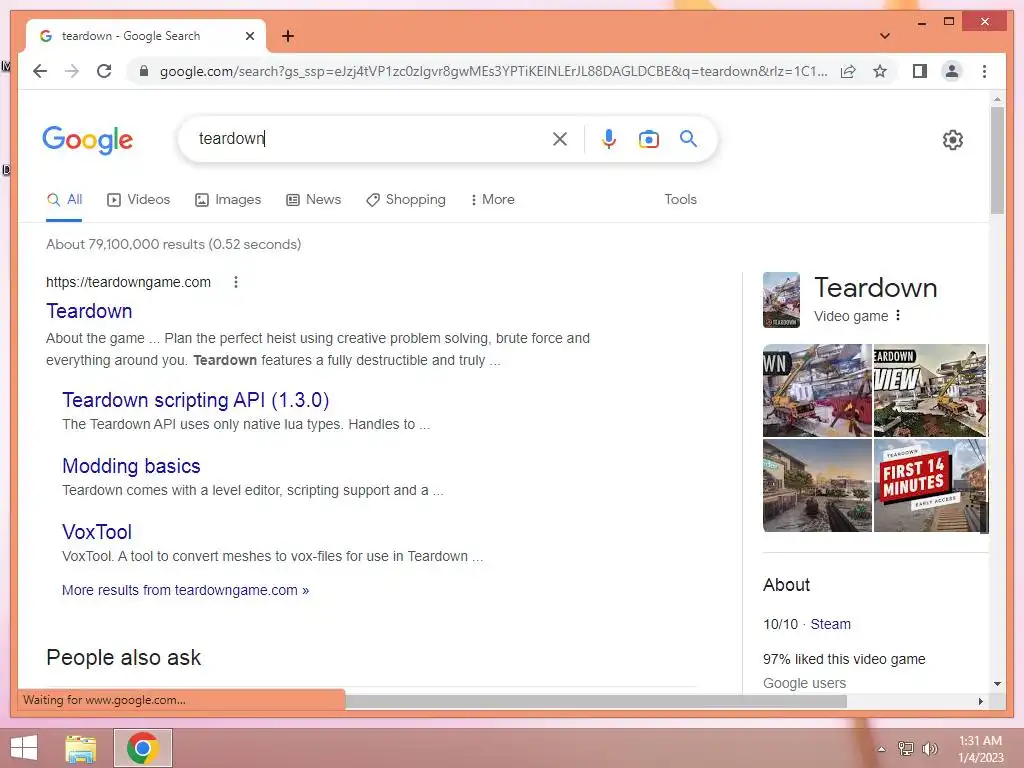Viewport: 1024px width, 768px height.
Task: Open search Tools options
Action: 680,200
